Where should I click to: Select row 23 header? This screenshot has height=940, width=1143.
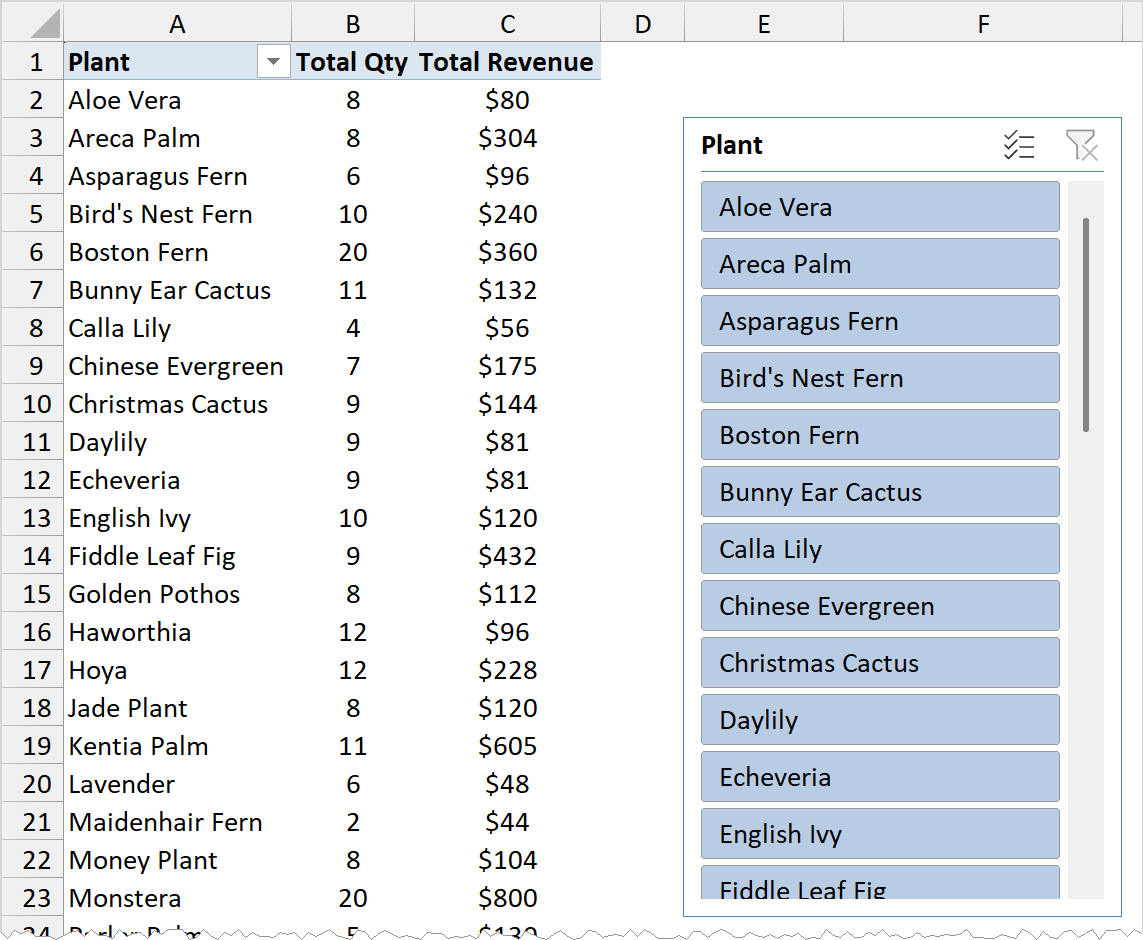coord(35,898)
